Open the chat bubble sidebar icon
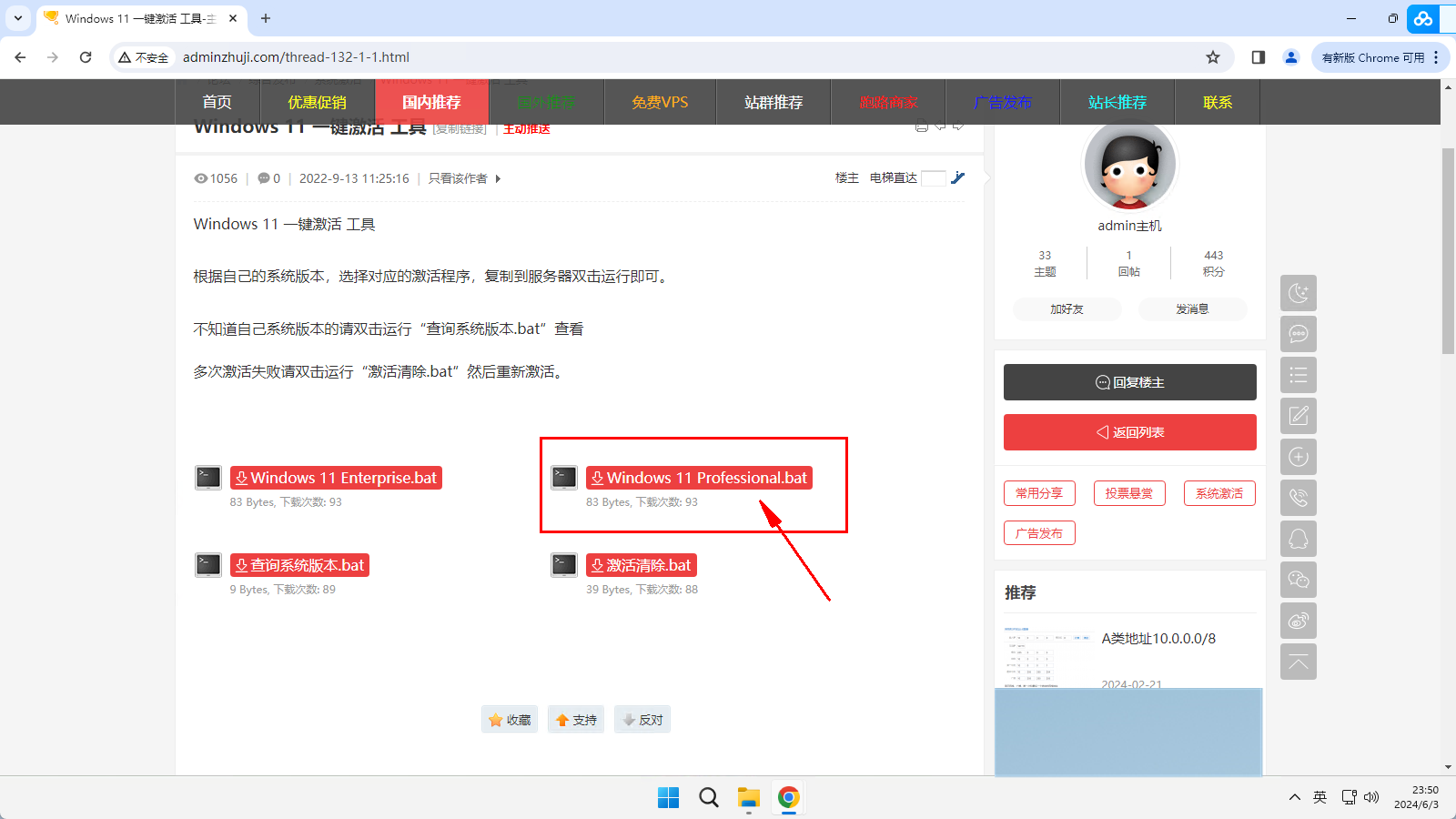1456x819 pixels. (1299, 334)
